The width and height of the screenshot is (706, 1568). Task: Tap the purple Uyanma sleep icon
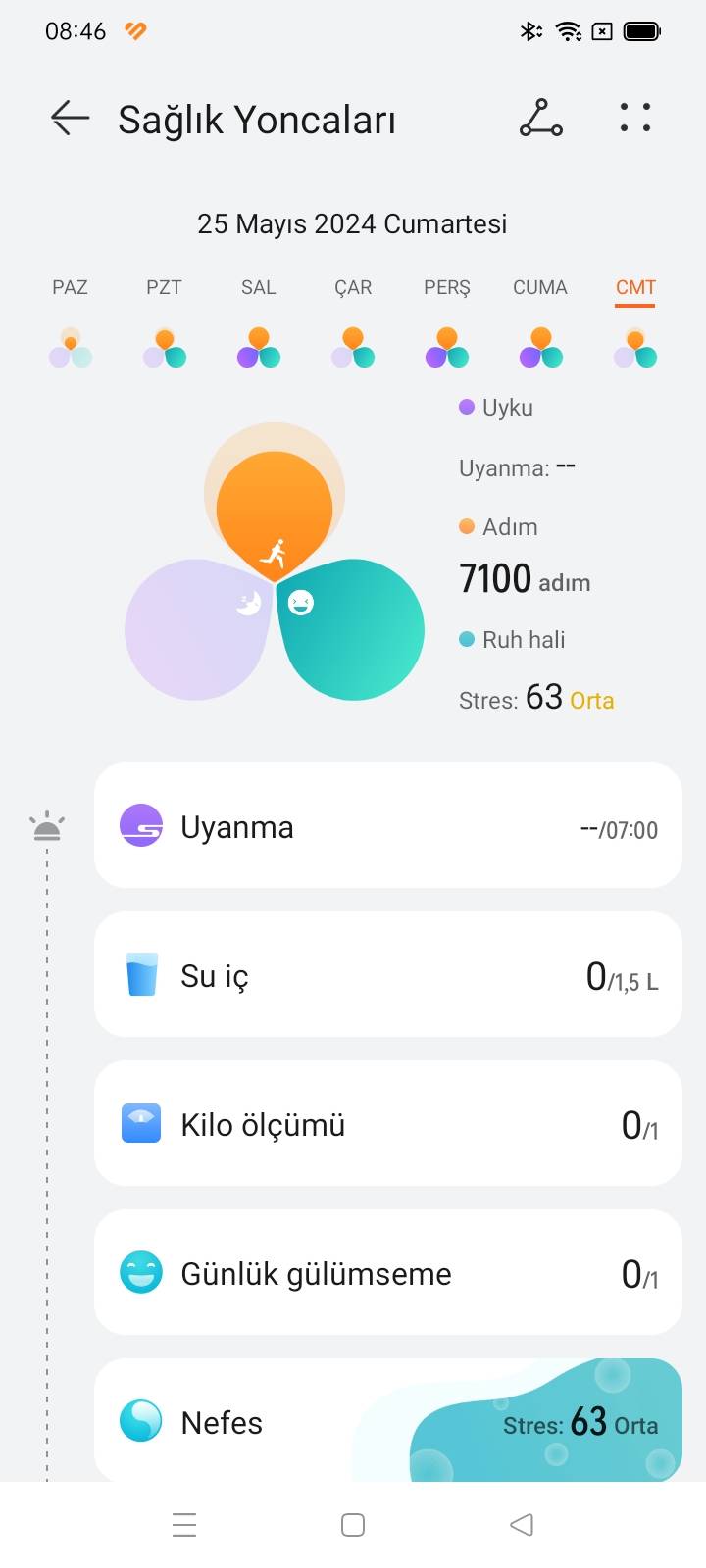pyautogui.click(x=141, y=825)
